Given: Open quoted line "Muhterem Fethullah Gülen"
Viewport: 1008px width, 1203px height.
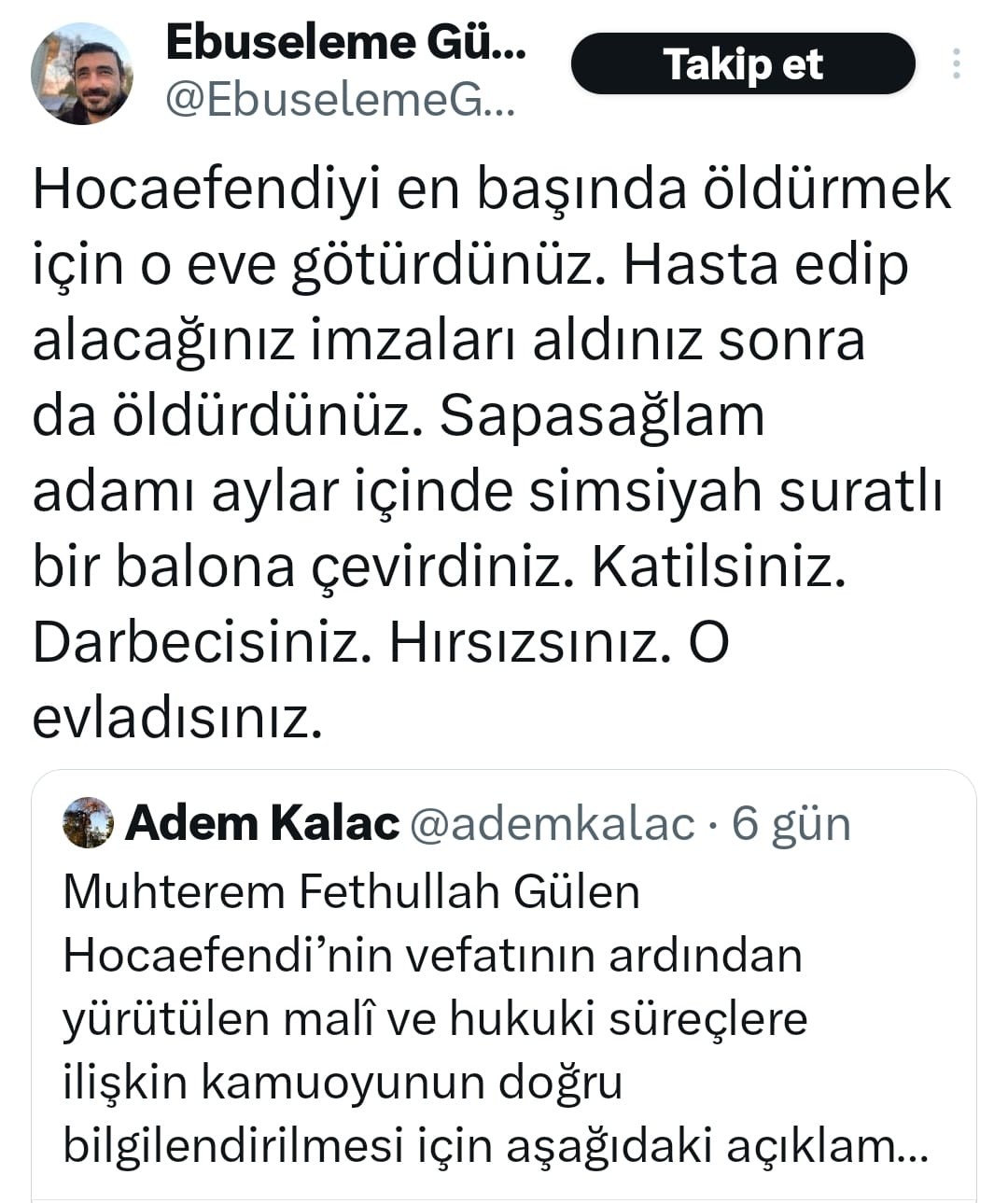Looking at the screenshot, I should pyautogui.click(x=351, y=891).
